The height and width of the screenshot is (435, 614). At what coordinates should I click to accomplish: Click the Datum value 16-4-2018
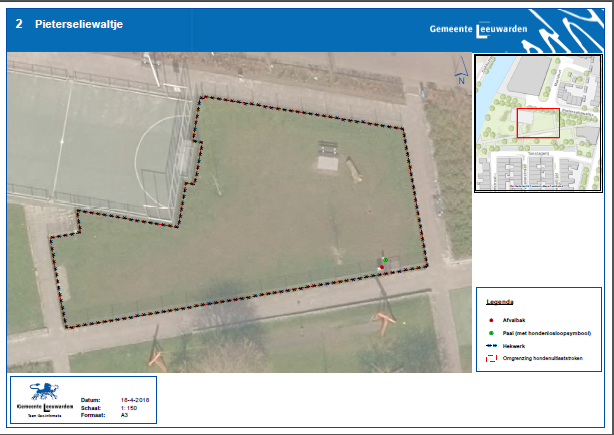(x=135, y=399)
